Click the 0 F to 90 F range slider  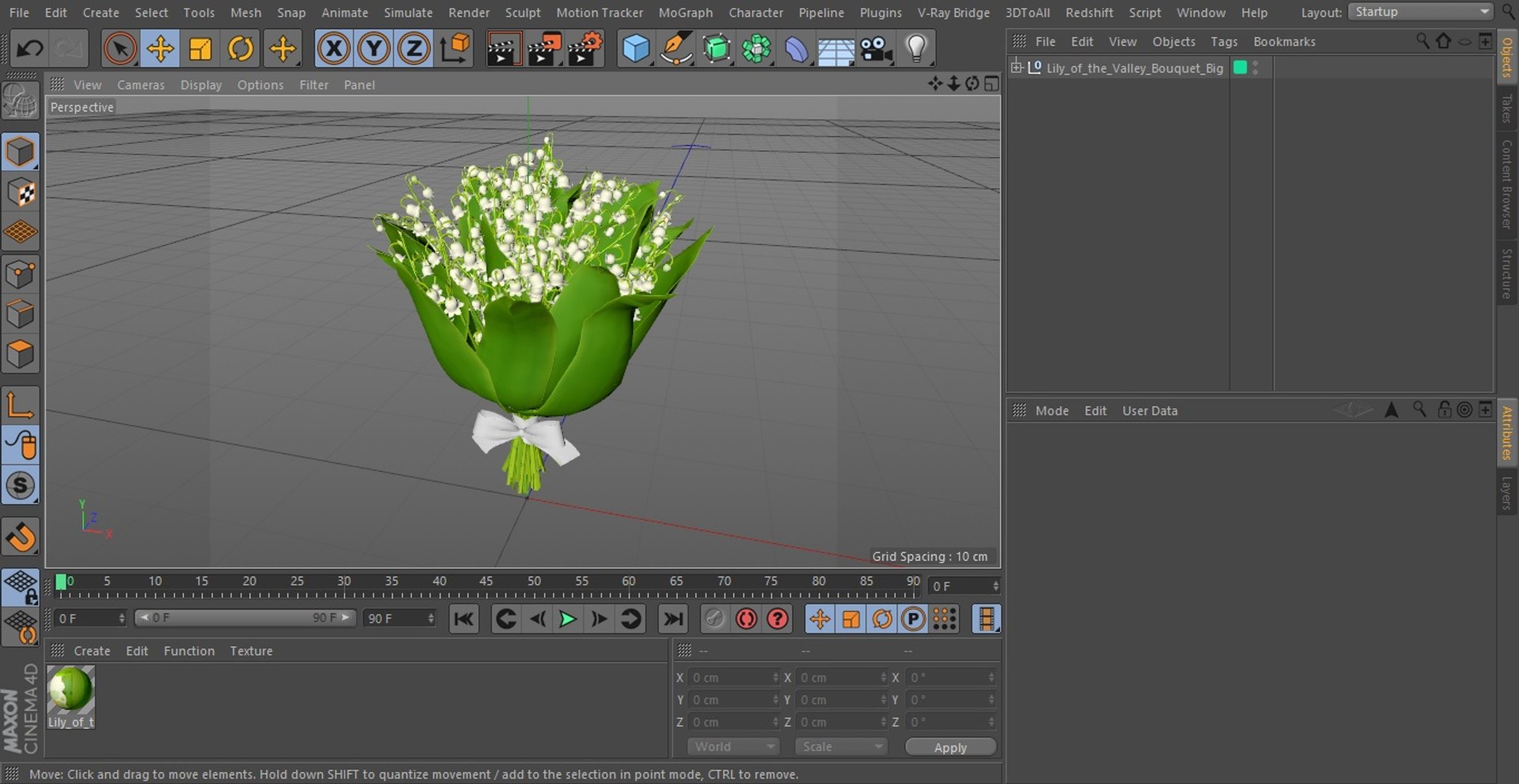coord(244,618)
